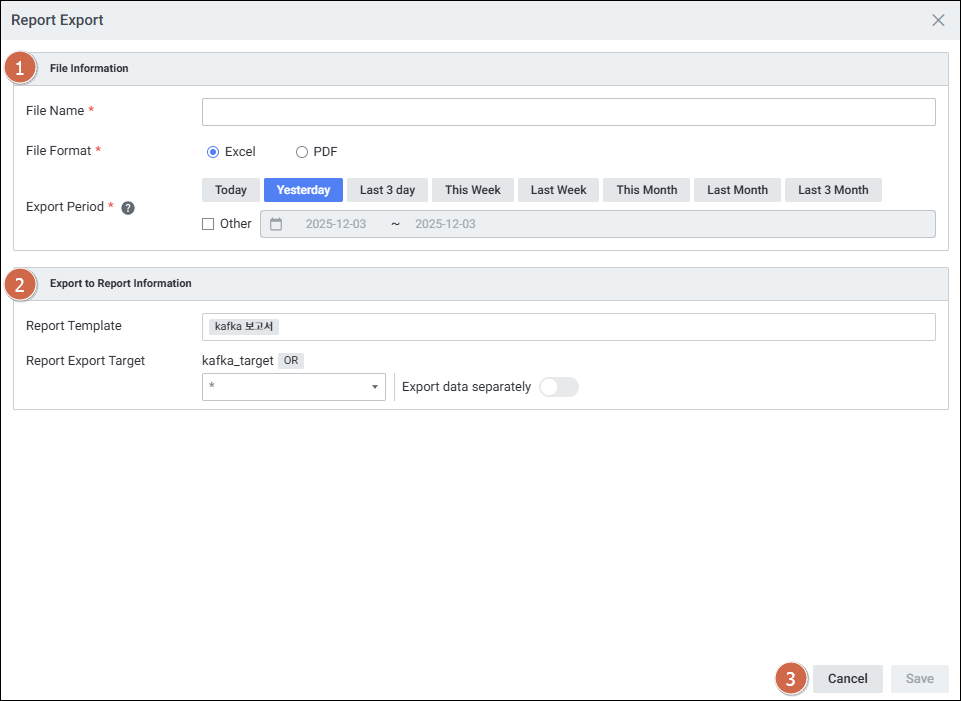Choose PDF as file format
This screenshot has width=961, height=701.
302,152
